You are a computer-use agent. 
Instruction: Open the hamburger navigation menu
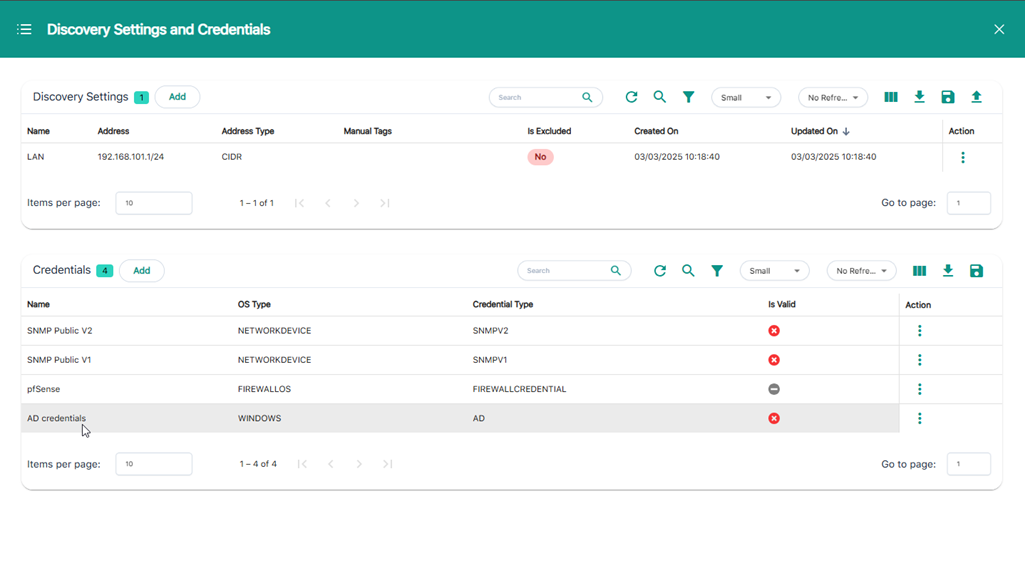point(24,30)
